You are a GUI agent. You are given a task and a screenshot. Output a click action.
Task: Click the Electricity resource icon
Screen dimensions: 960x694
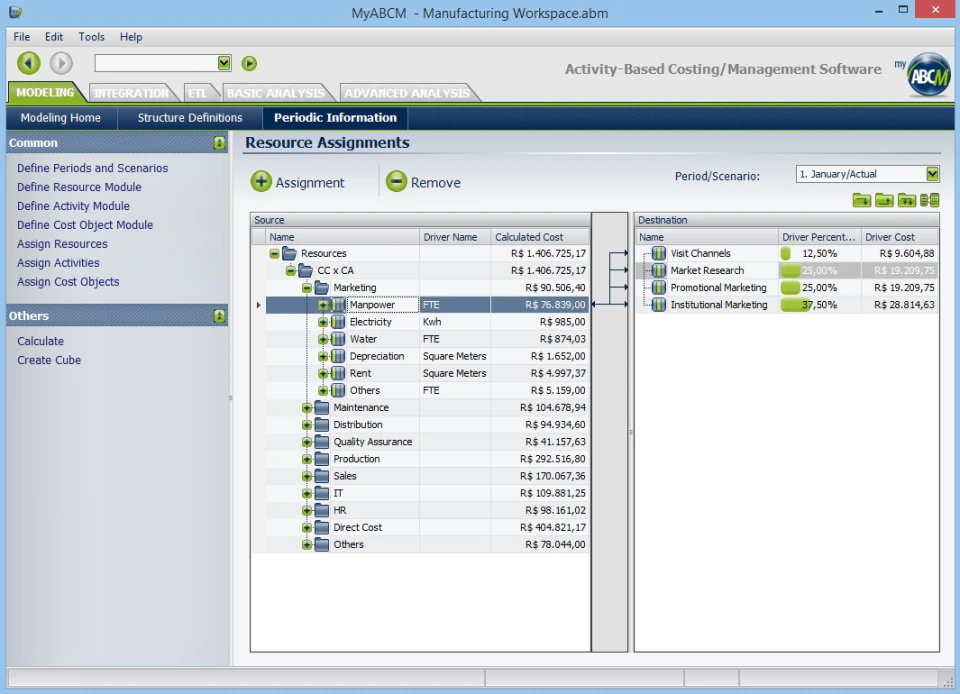pos(338,322)
